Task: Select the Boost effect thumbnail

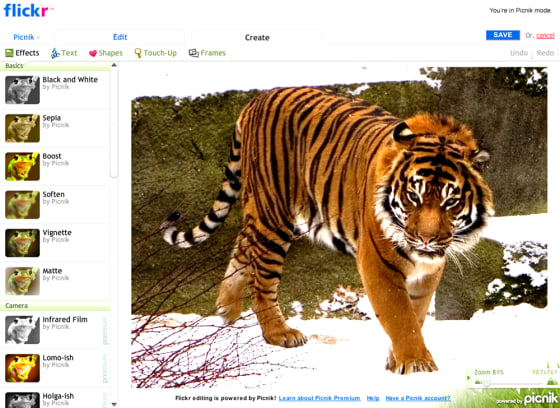Action: 22,166
